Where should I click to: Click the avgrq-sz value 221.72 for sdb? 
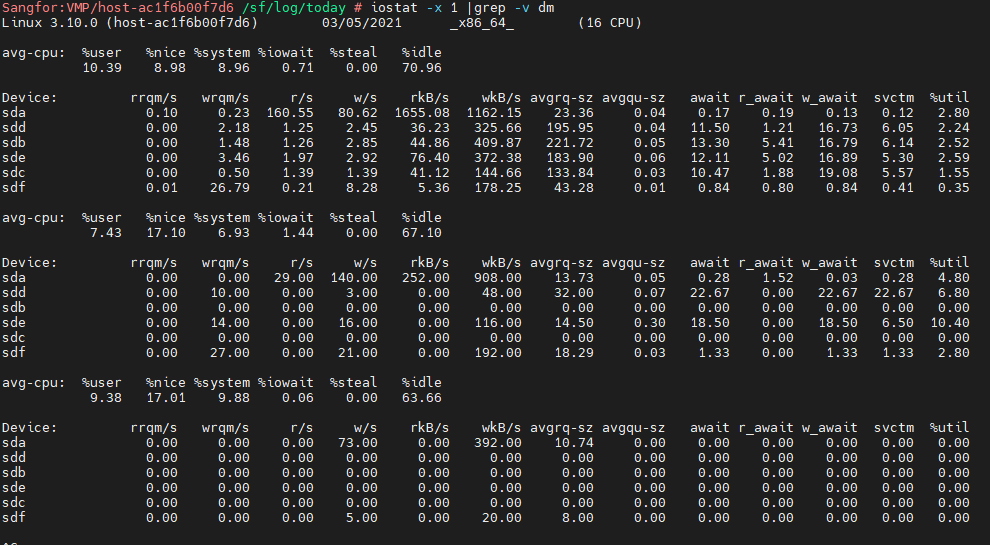(x=569, y=142)
